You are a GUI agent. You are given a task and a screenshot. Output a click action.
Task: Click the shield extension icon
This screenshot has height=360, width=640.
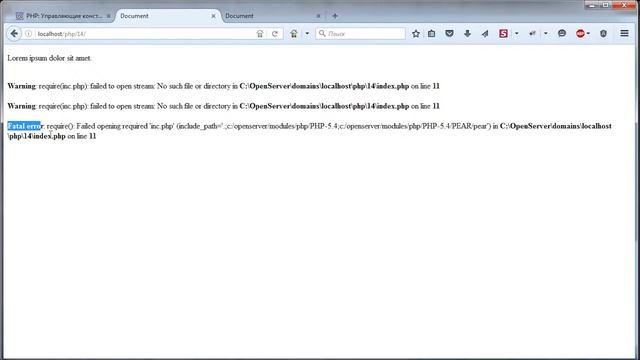[x=603, y=34]
